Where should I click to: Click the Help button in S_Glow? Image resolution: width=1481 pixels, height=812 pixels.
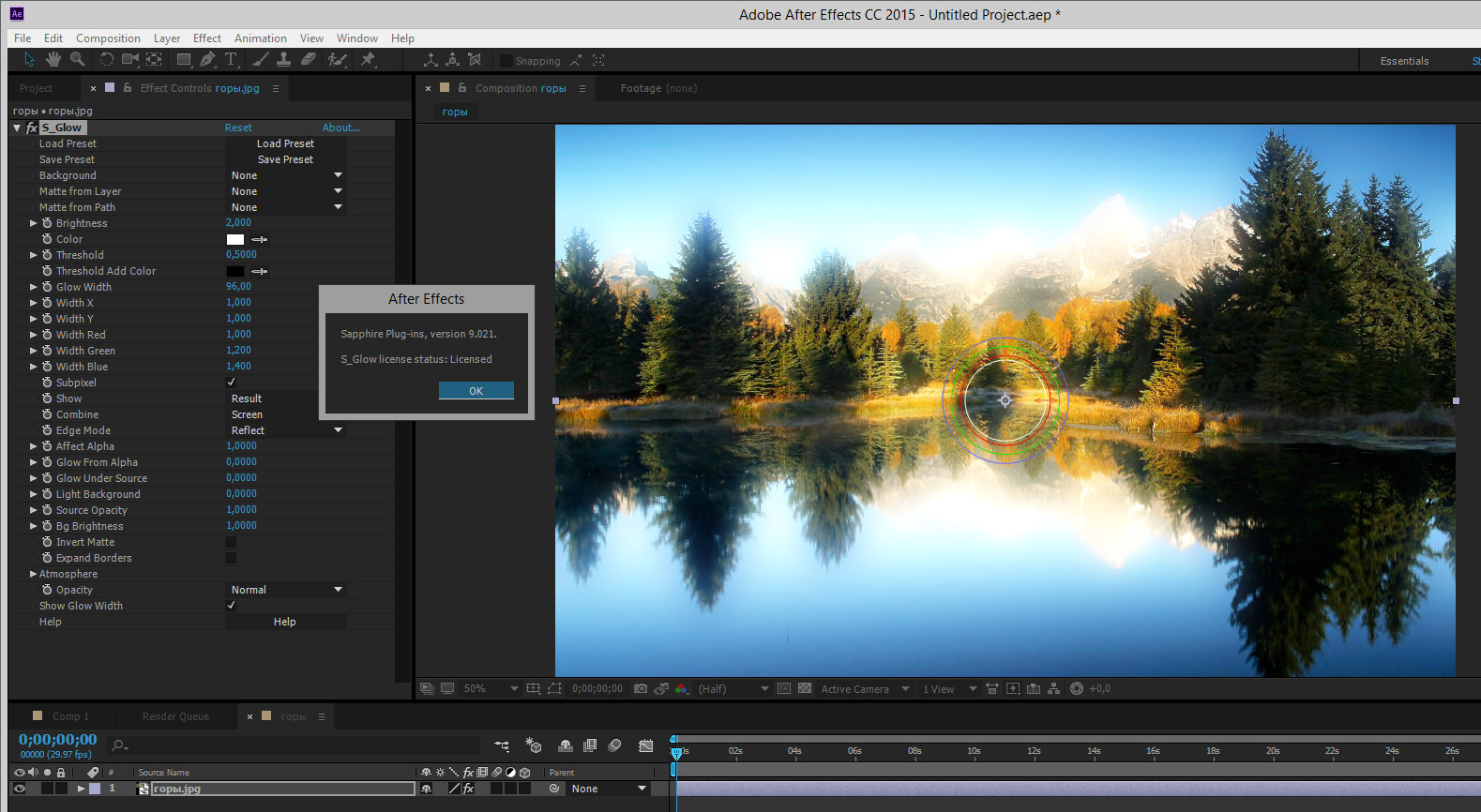[285, 622]
